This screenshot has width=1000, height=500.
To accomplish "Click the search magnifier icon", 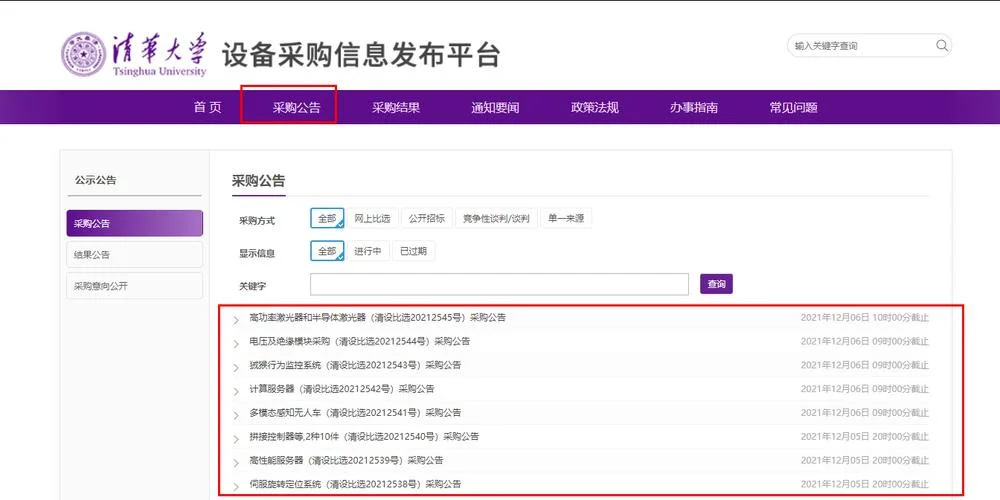I will click(941, 46).
